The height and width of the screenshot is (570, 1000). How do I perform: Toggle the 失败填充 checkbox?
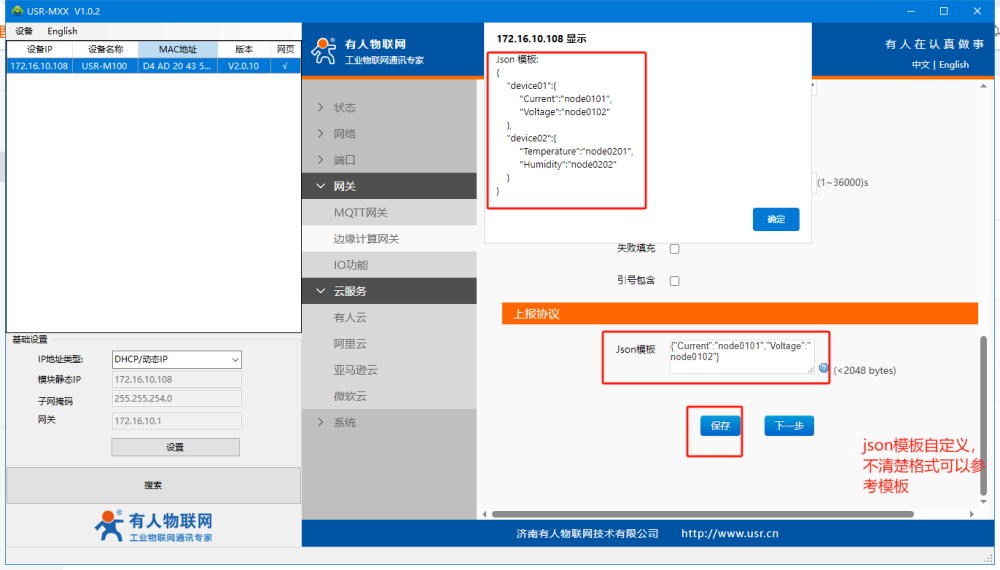click(x=674, y=249)
